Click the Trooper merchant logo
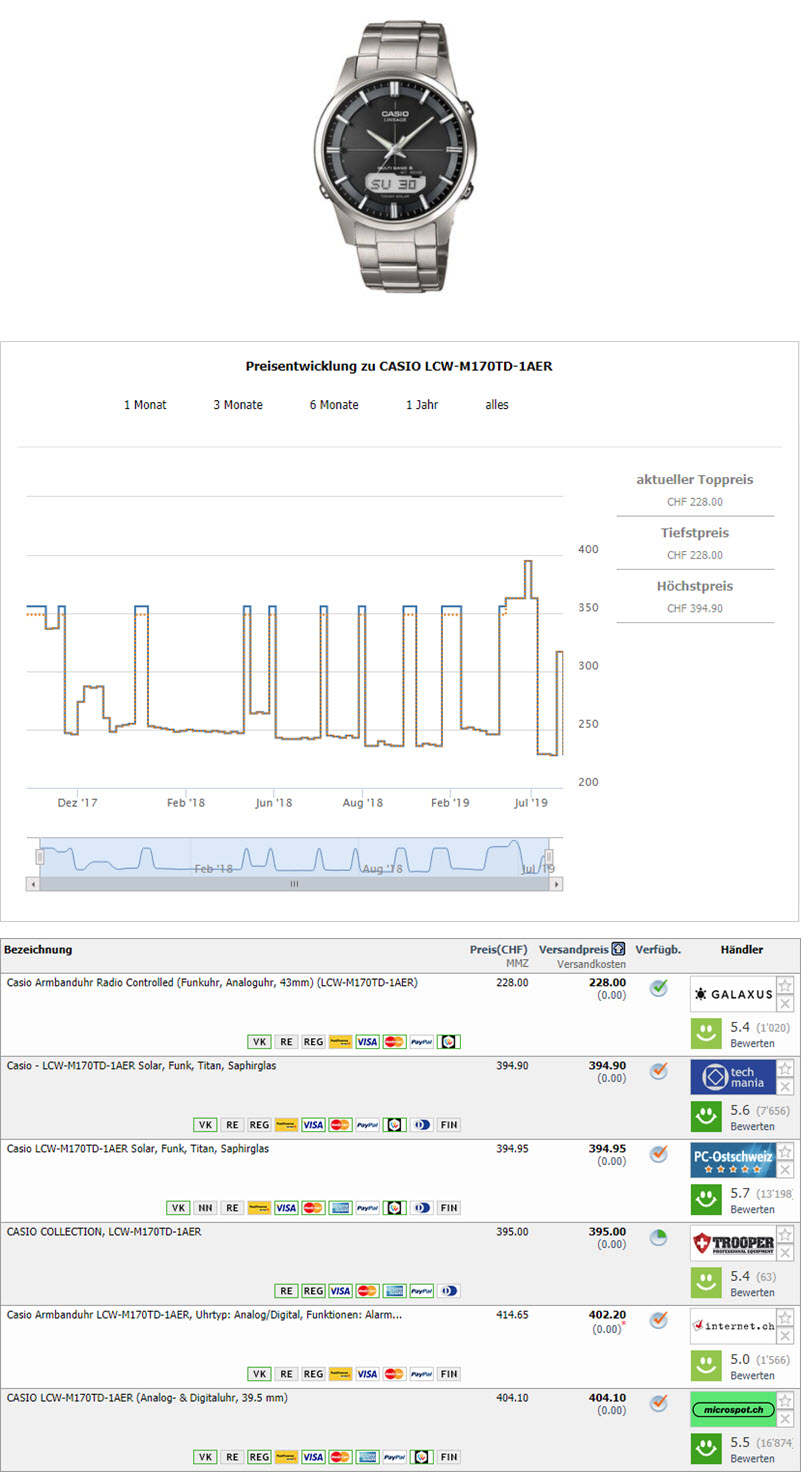Screen dimensions: 801x1472 pos(732,1243)
